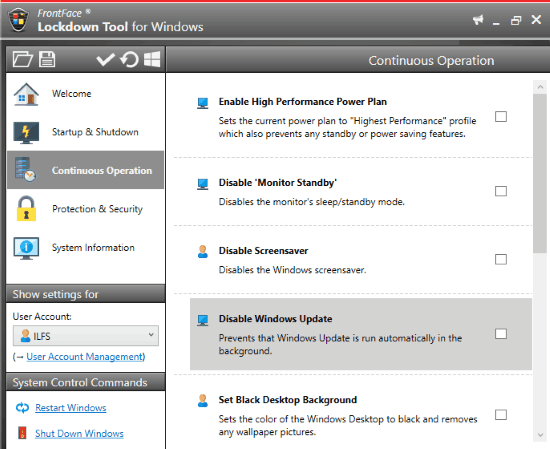Viewport: 550px width, 449px height.
Task: Click user icon beside Disable Screensaver
Action: [x=203, y=252]
